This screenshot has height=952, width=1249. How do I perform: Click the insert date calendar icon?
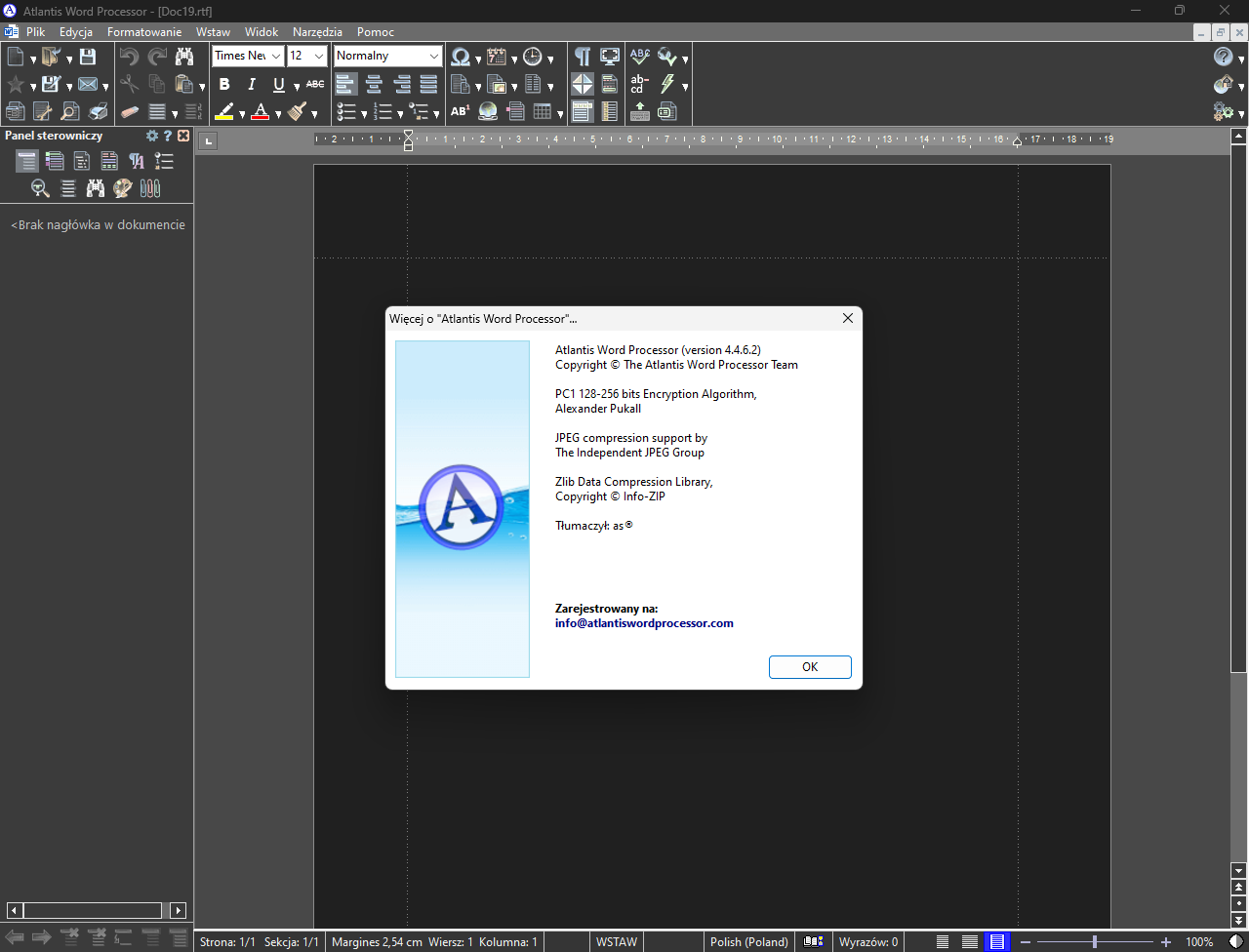(x=497, y=58)
